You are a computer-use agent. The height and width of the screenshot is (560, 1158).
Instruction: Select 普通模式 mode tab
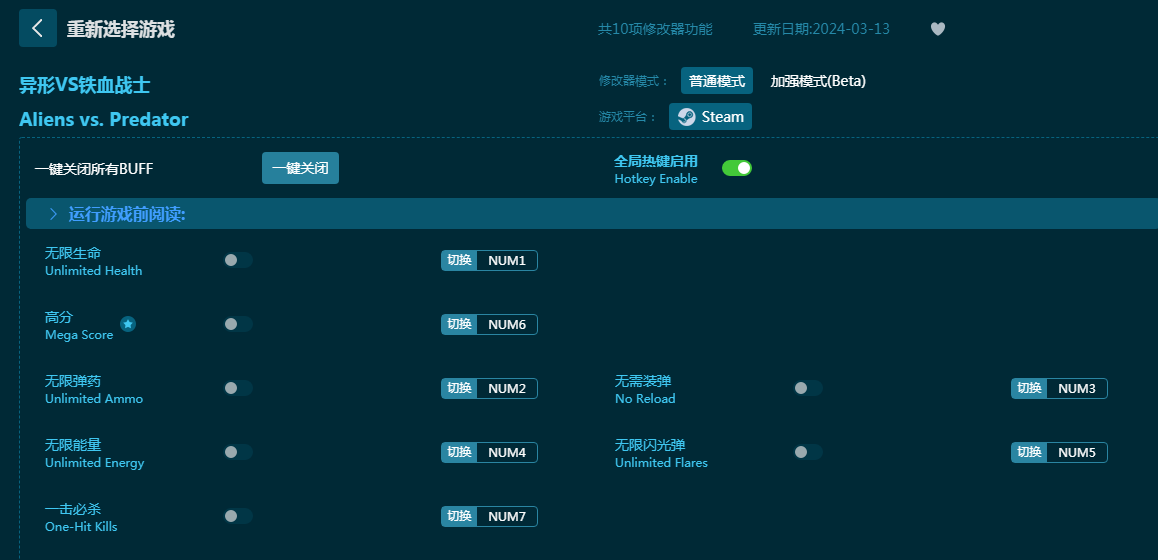pyautogui.click(x=716, y=81)
